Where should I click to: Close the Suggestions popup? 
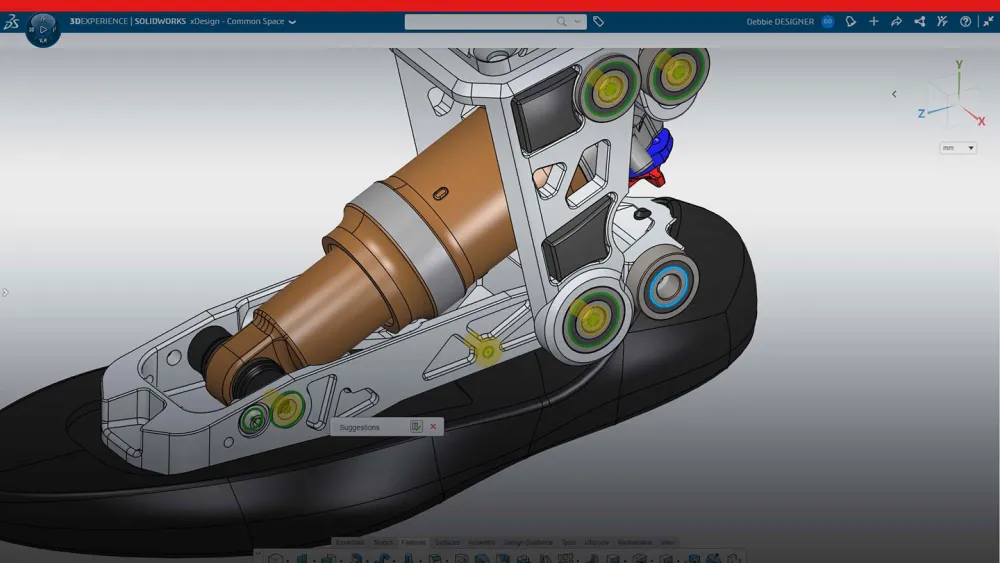click(433, 427)
